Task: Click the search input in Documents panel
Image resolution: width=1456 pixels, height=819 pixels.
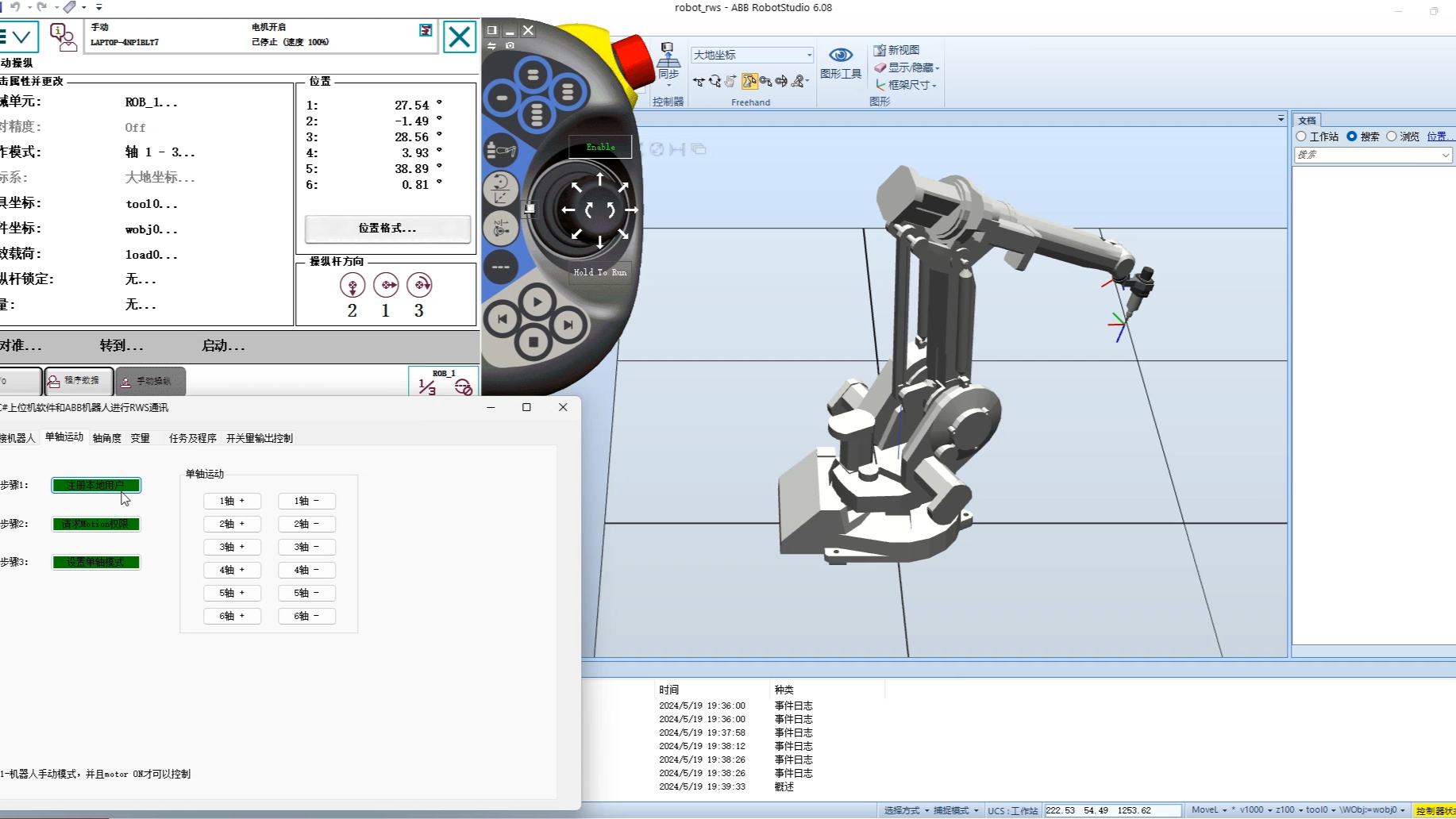Action: click(x=1373, y=155)
